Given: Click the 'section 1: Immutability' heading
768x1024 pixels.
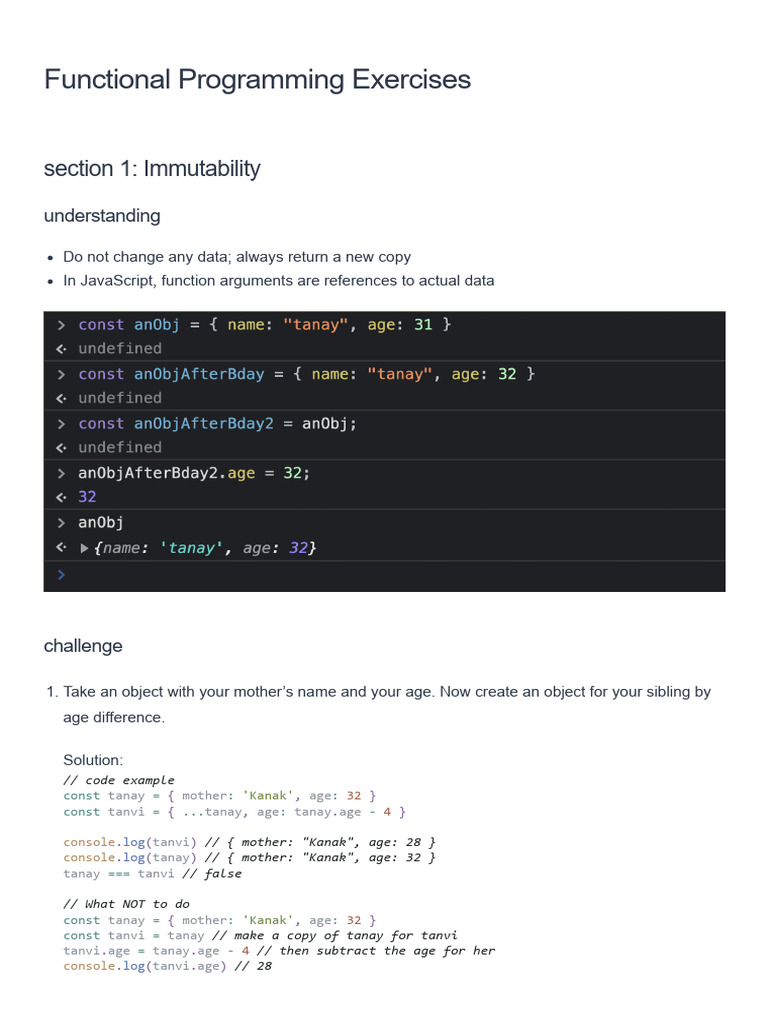Looking at the screenshot, I should [152, 168].
